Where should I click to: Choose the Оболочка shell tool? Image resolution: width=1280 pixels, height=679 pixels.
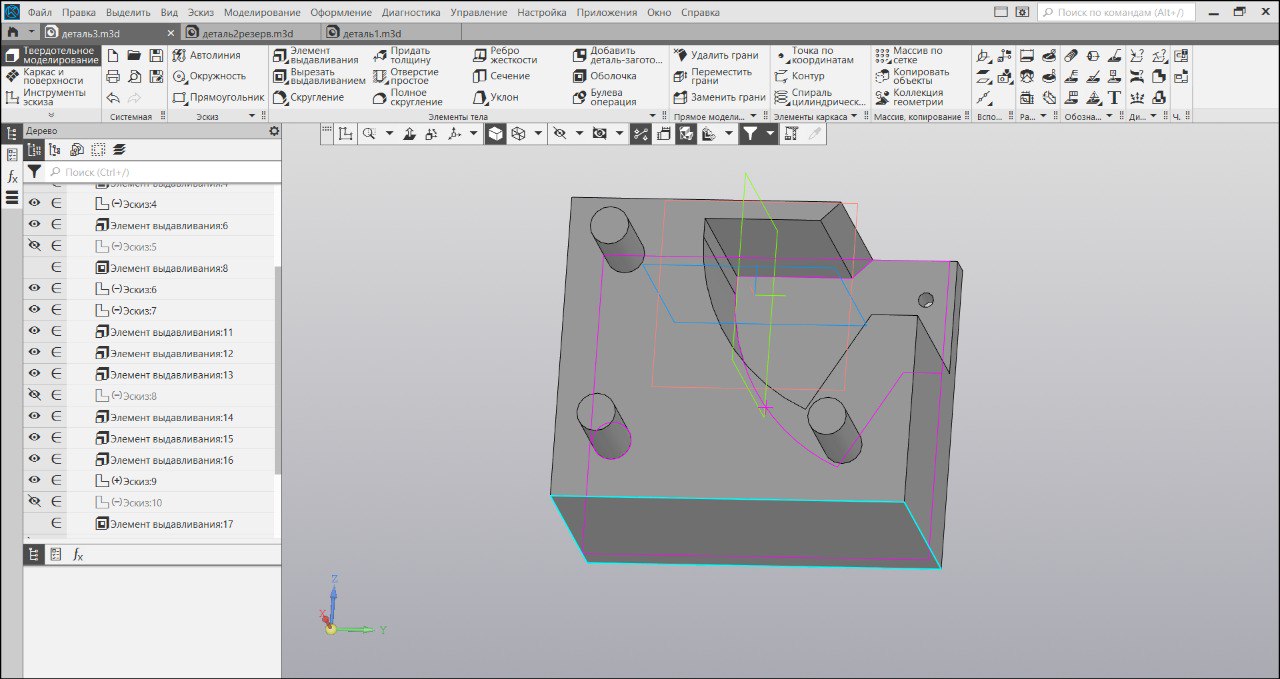(605, 76)
